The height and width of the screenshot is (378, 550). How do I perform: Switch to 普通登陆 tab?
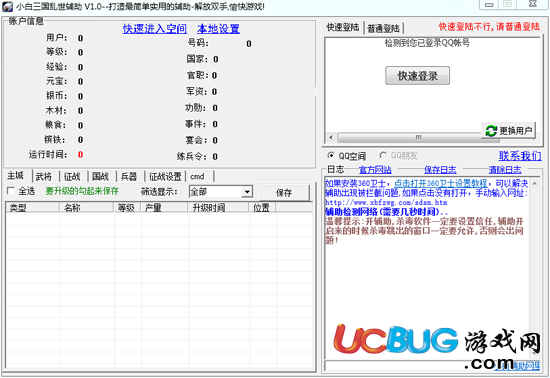383,28
